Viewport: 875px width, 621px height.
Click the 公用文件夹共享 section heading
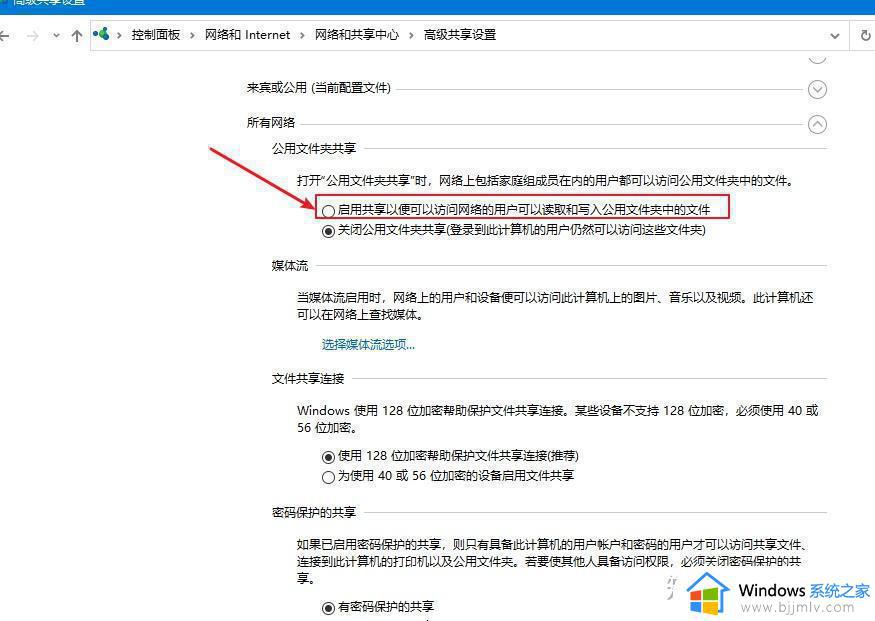314,148
